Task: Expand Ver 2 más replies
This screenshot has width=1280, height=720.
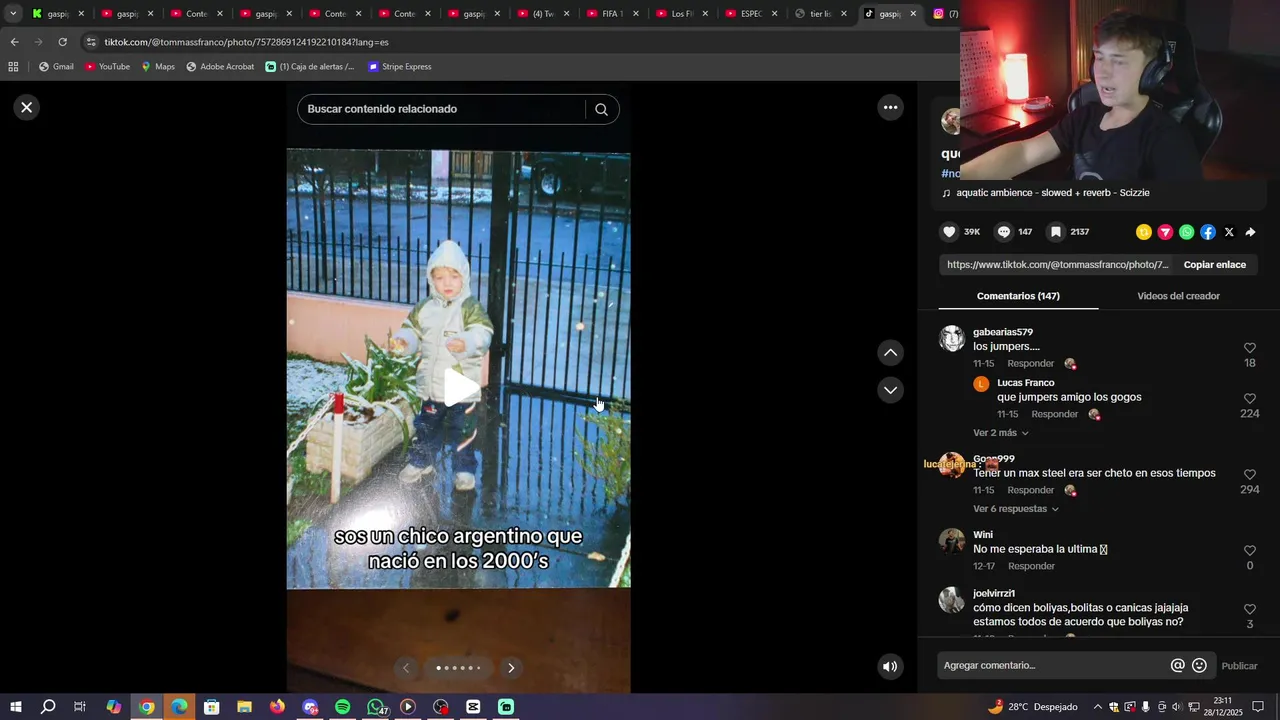Action: coord(1001,433)
